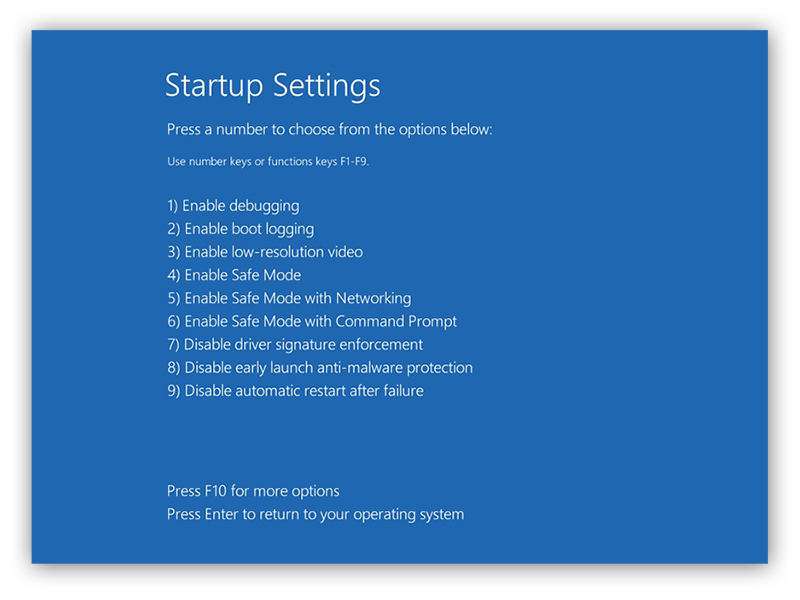Click the blue screen background area

pyautogui.click(x=600, y=440)
